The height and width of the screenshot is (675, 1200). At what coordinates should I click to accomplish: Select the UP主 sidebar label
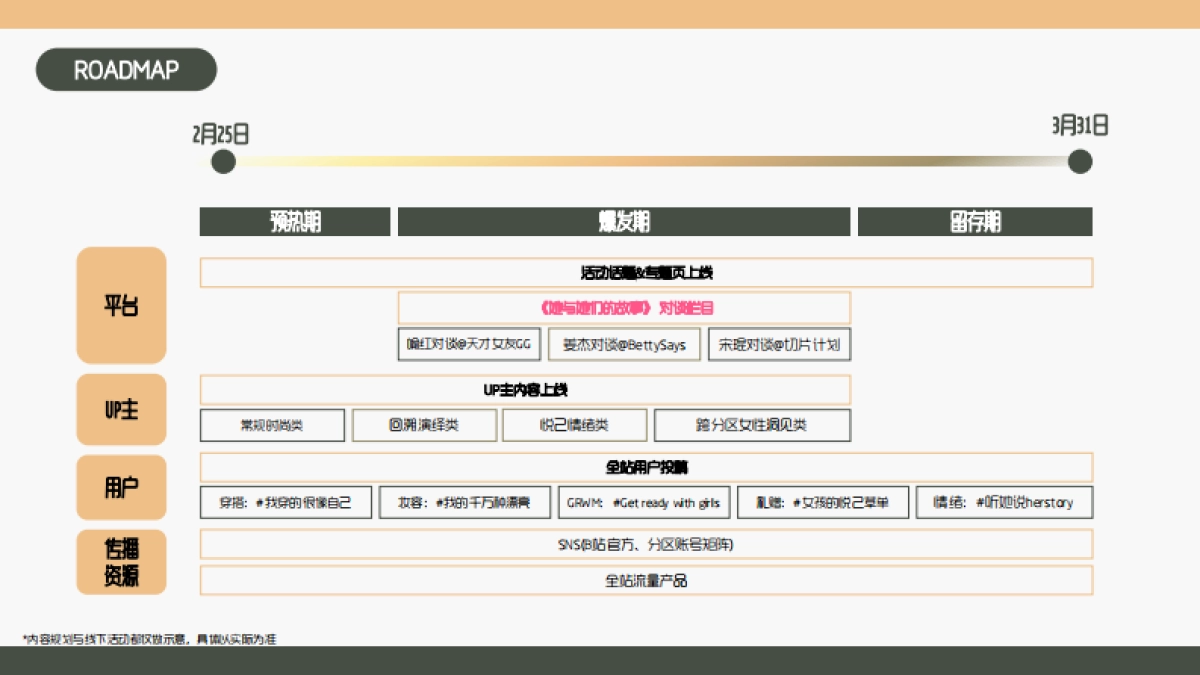click(121, 409)
